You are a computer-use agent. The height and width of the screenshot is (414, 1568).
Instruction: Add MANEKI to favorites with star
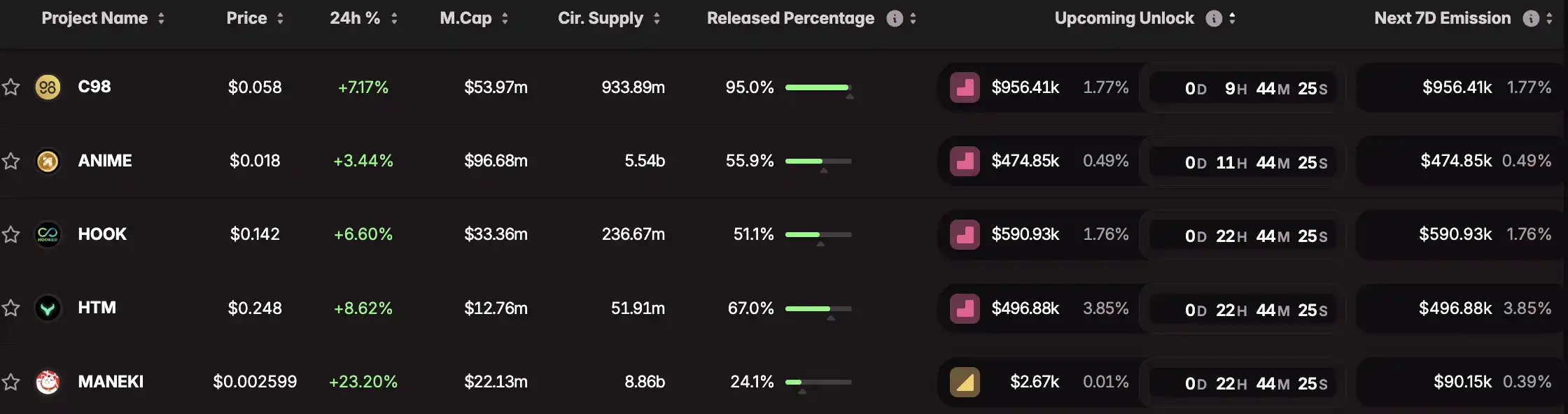(x=11, y=382)
